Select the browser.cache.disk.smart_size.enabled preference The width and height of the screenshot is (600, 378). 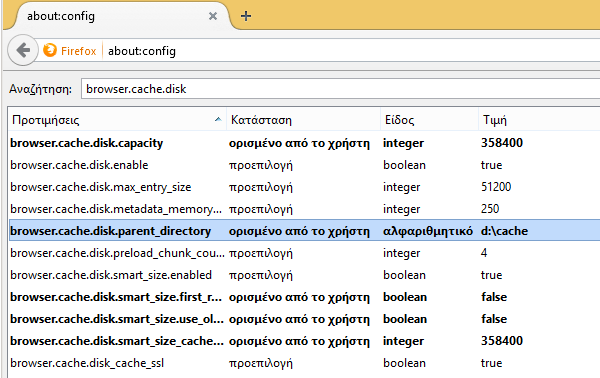pos(304,275)
